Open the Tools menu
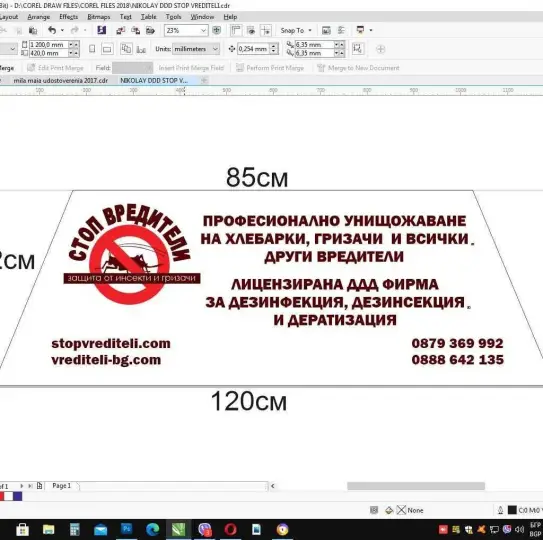 (x=173, y=17)
